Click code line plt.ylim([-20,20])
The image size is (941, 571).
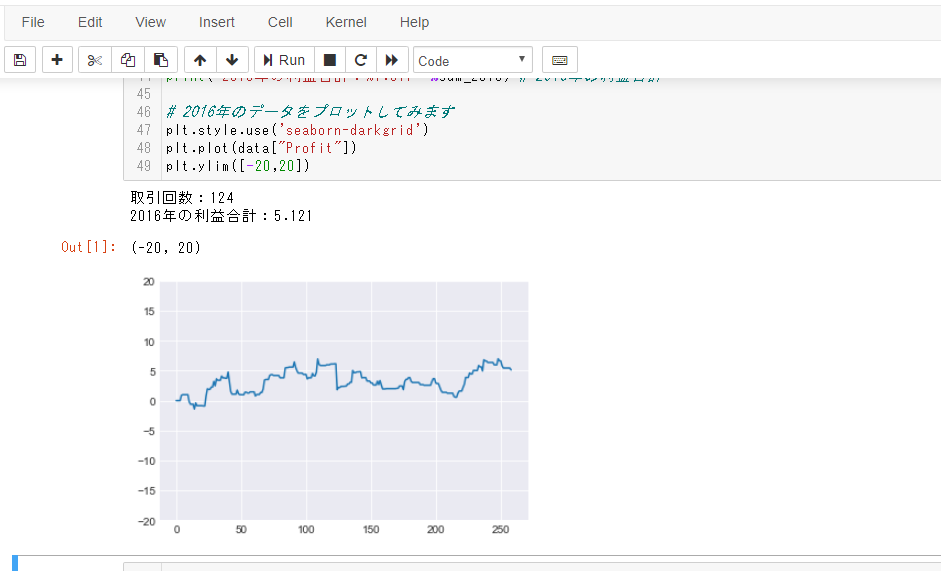(238, 166)
